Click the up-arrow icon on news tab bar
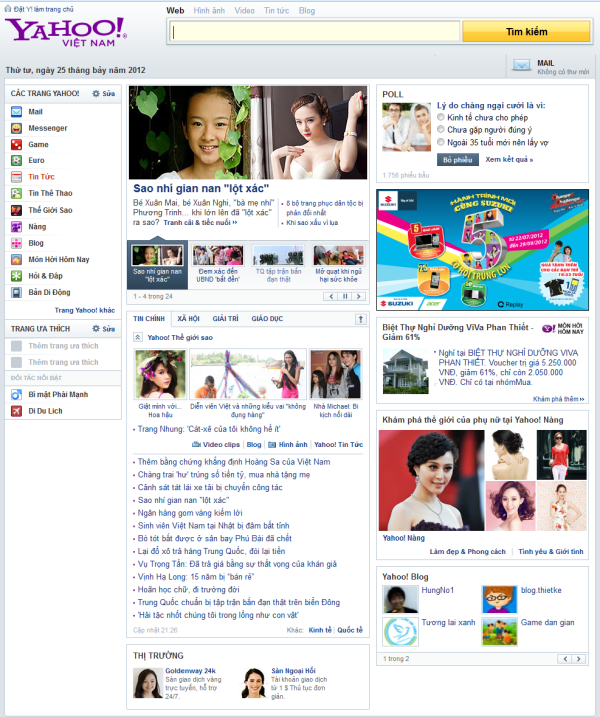The height and width of the screenshot is (717, 600). tap(360, 319)
